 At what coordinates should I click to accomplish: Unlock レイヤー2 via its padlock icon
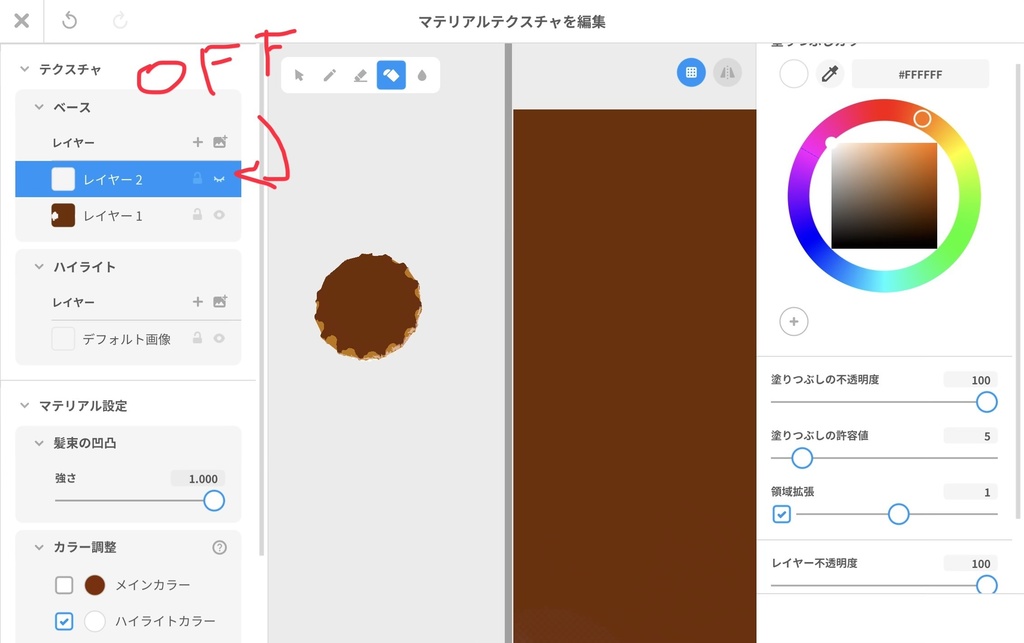pos(198,178)
